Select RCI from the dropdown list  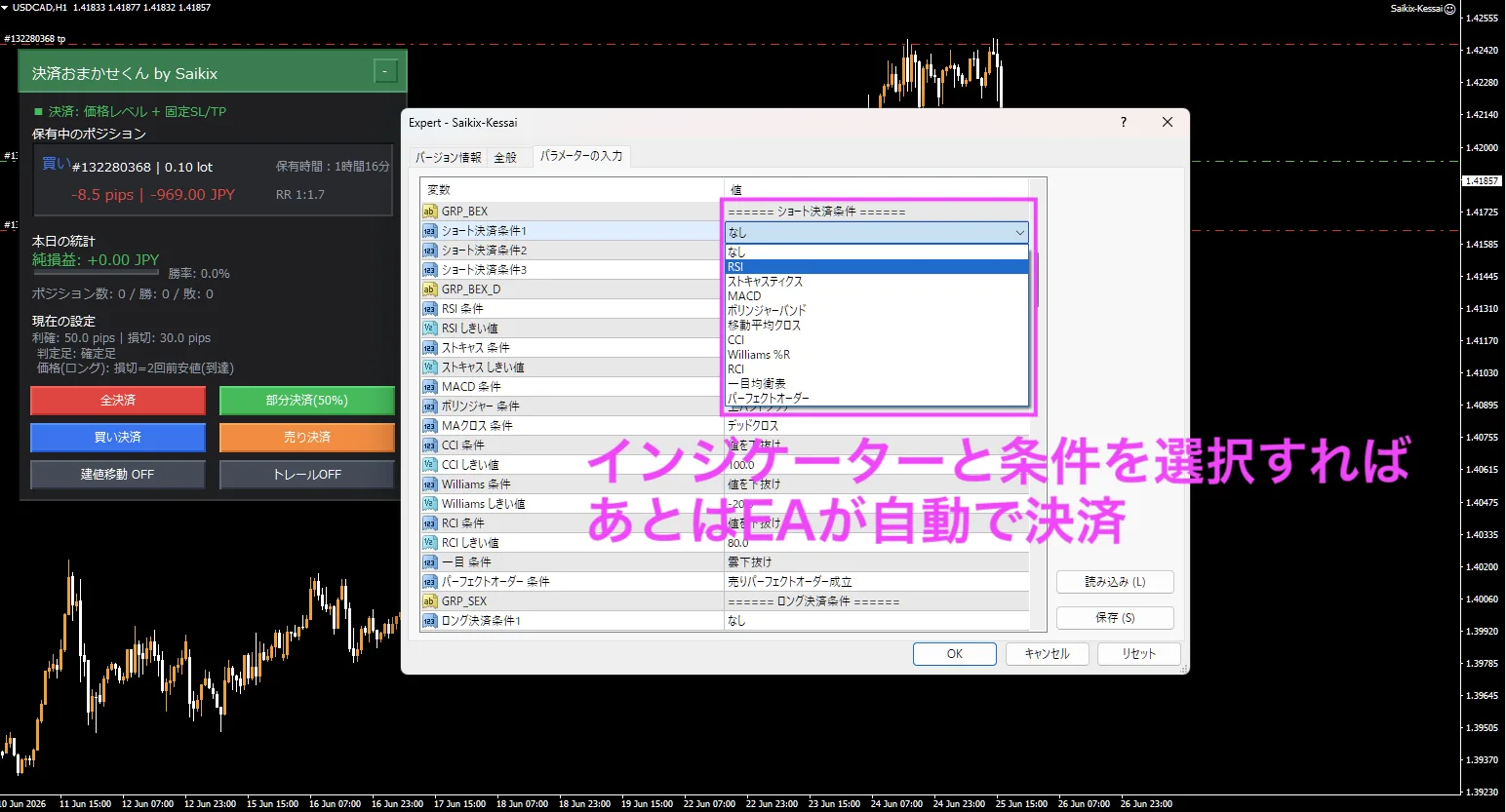point(877,368)
